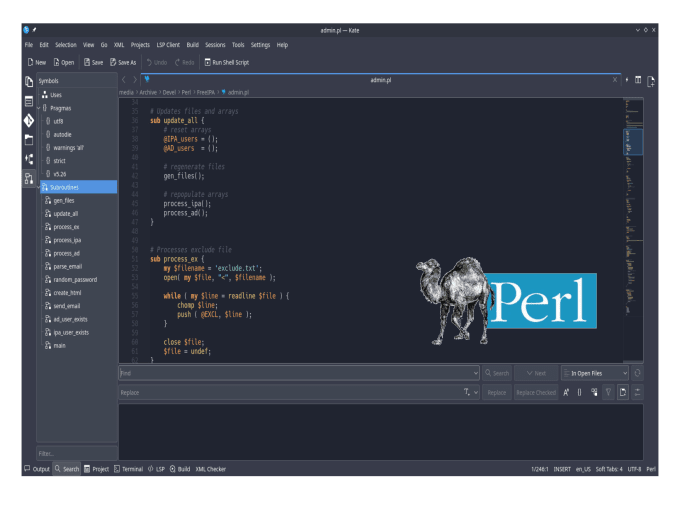Viewport: 680px width, 510px height.
Task: Open the Terminal bottom panel
Action: 128,469
